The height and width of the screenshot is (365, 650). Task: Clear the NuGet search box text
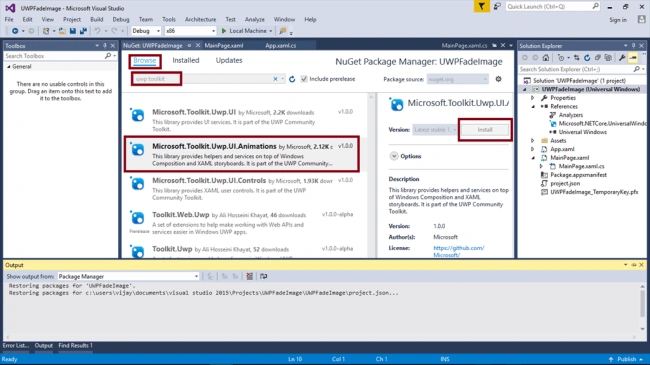[x=275, y=79]
